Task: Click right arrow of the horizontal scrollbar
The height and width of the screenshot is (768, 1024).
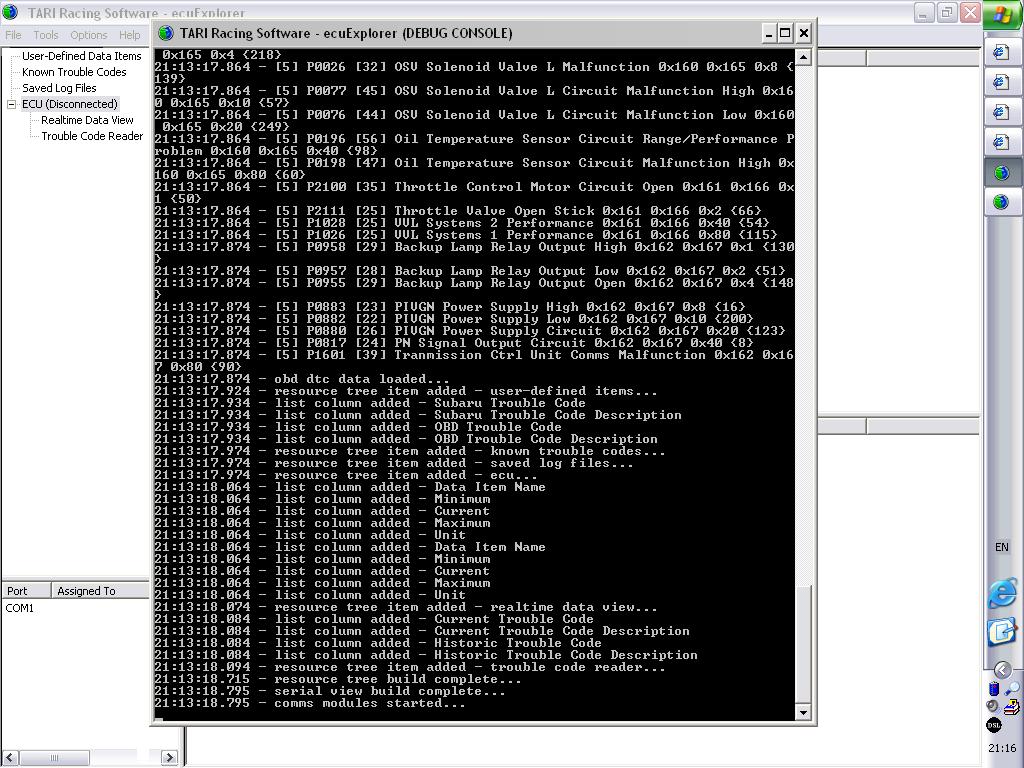Action: (168, 758)
